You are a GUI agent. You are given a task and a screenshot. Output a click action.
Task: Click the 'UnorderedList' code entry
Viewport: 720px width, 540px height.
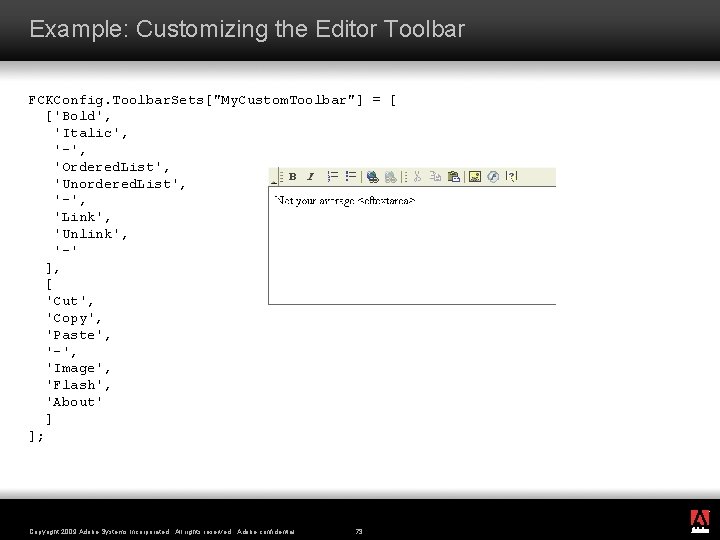[120, 184]
